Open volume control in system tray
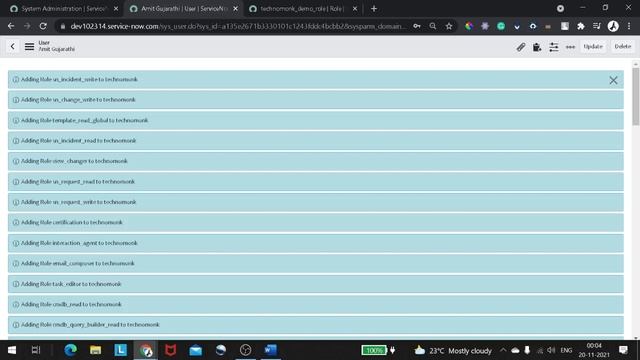The height and width of the screenshot is (360, 640). pos(551,350)
